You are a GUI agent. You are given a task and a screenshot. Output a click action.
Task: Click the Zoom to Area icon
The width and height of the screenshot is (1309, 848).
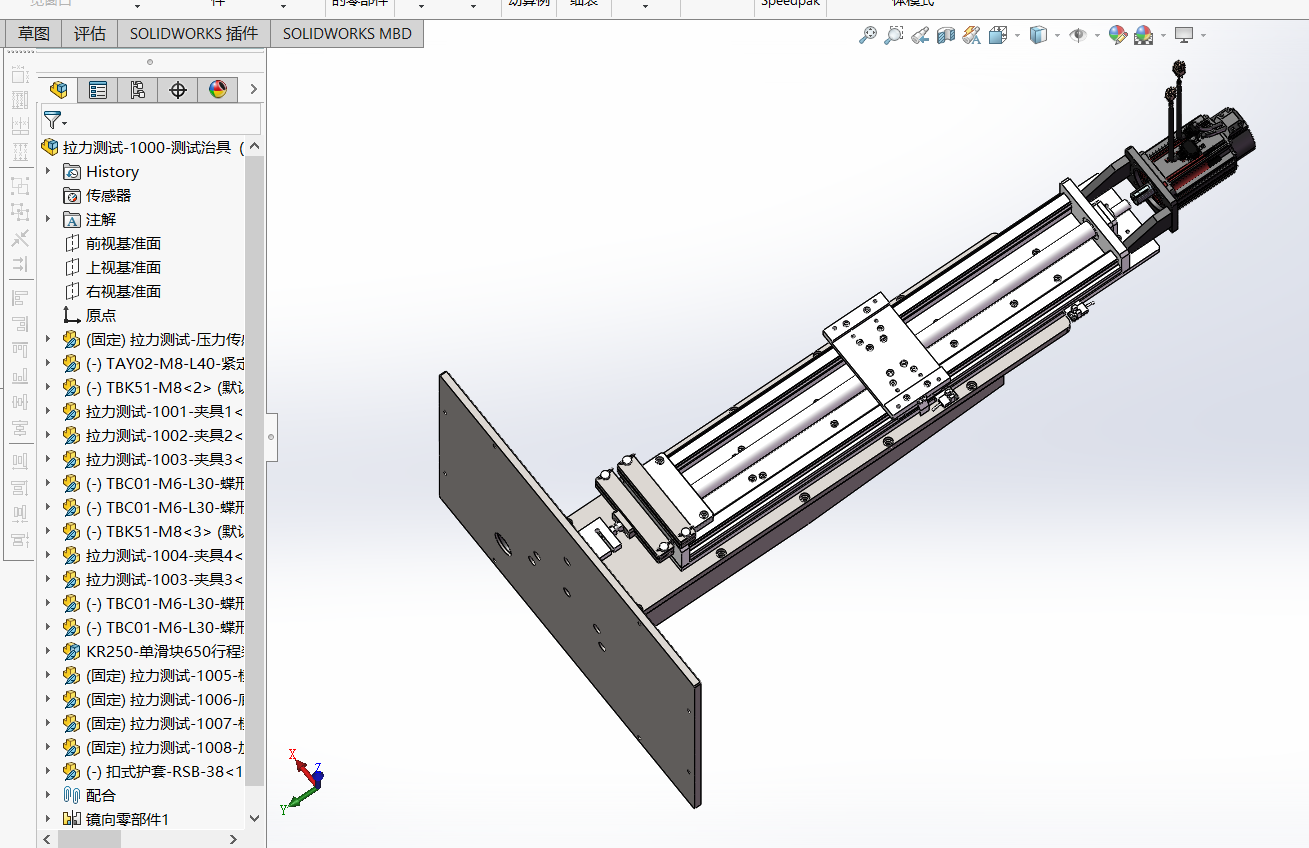(893, 35)
